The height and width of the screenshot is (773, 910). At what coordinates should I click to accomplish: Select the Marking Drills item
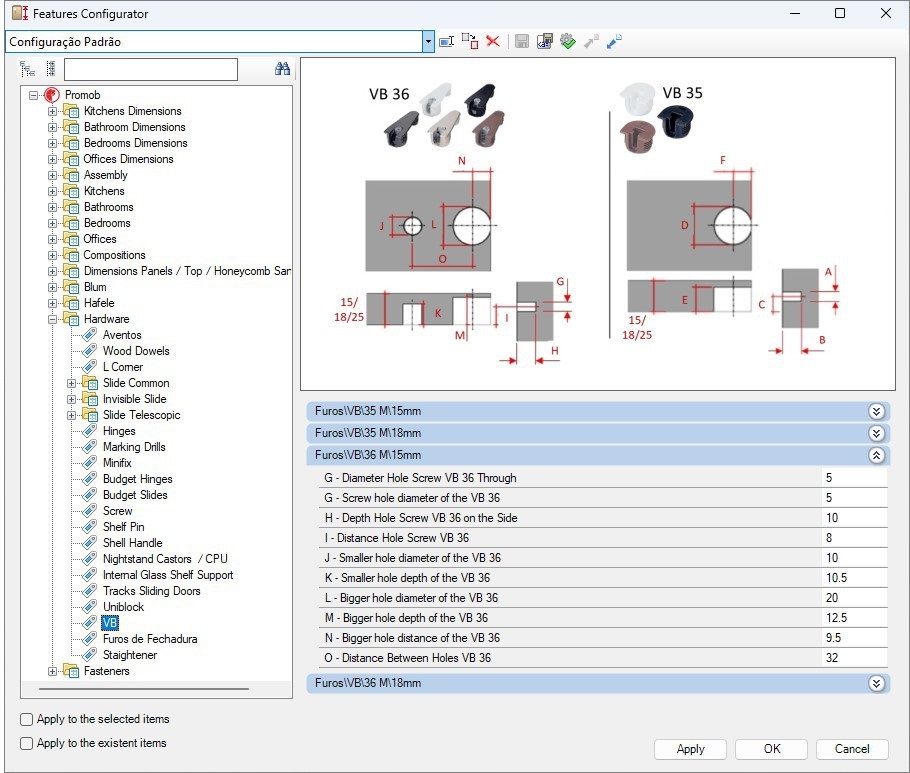134,447
